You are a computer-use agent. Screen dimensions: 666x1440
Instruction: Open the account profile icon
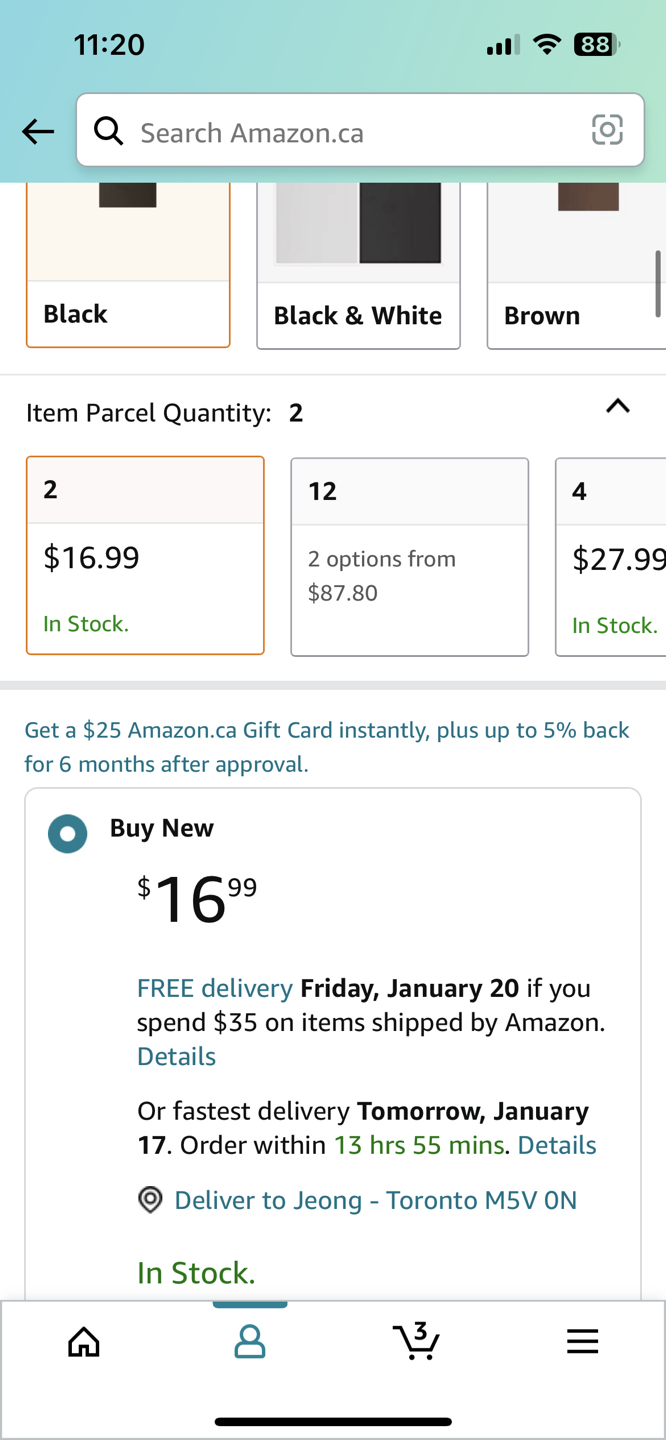click(x=250, y=1341)
